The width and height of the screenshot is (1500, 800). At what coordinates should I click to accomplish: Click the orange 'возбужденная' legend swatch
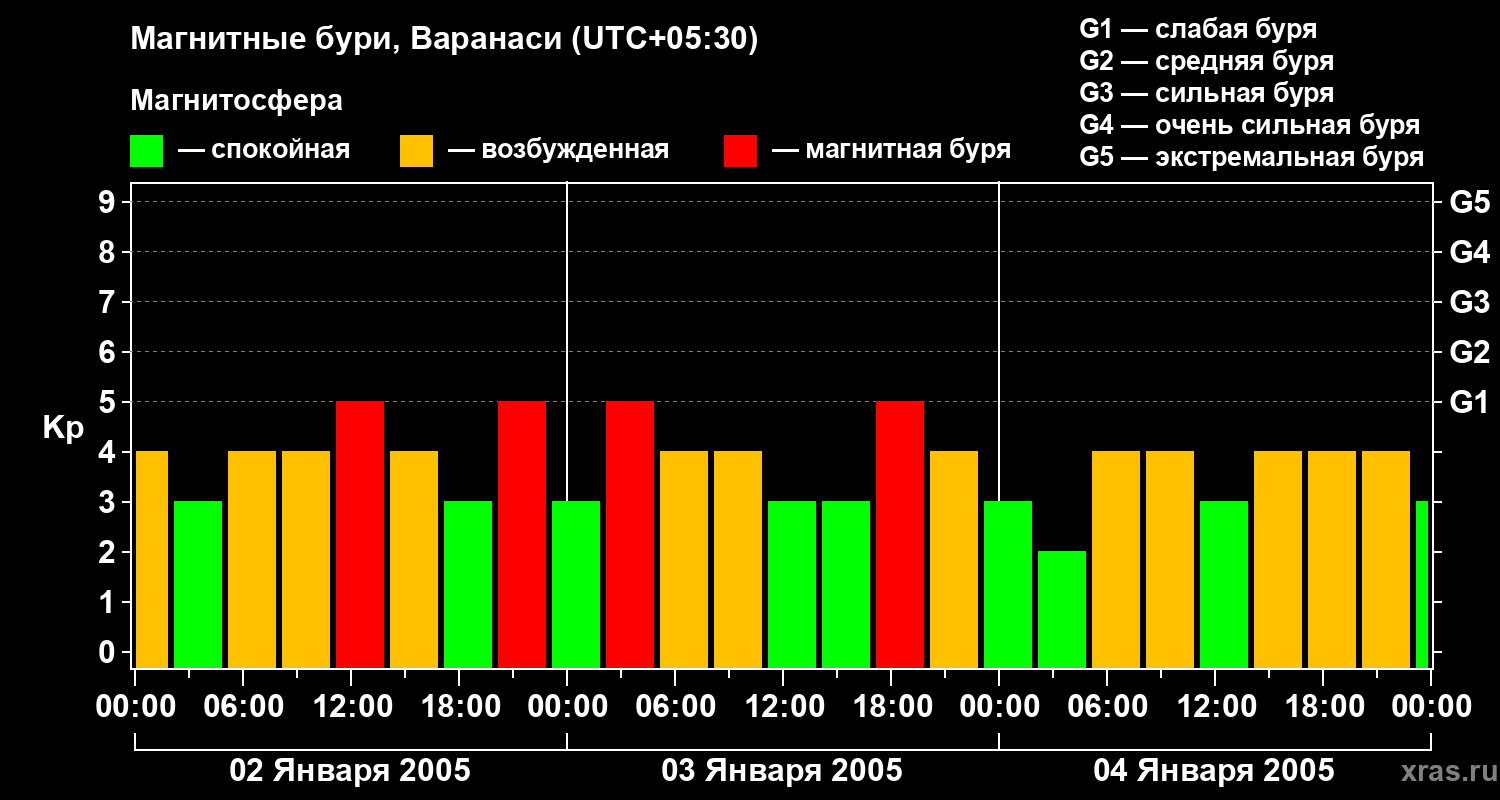pos(416,150)
